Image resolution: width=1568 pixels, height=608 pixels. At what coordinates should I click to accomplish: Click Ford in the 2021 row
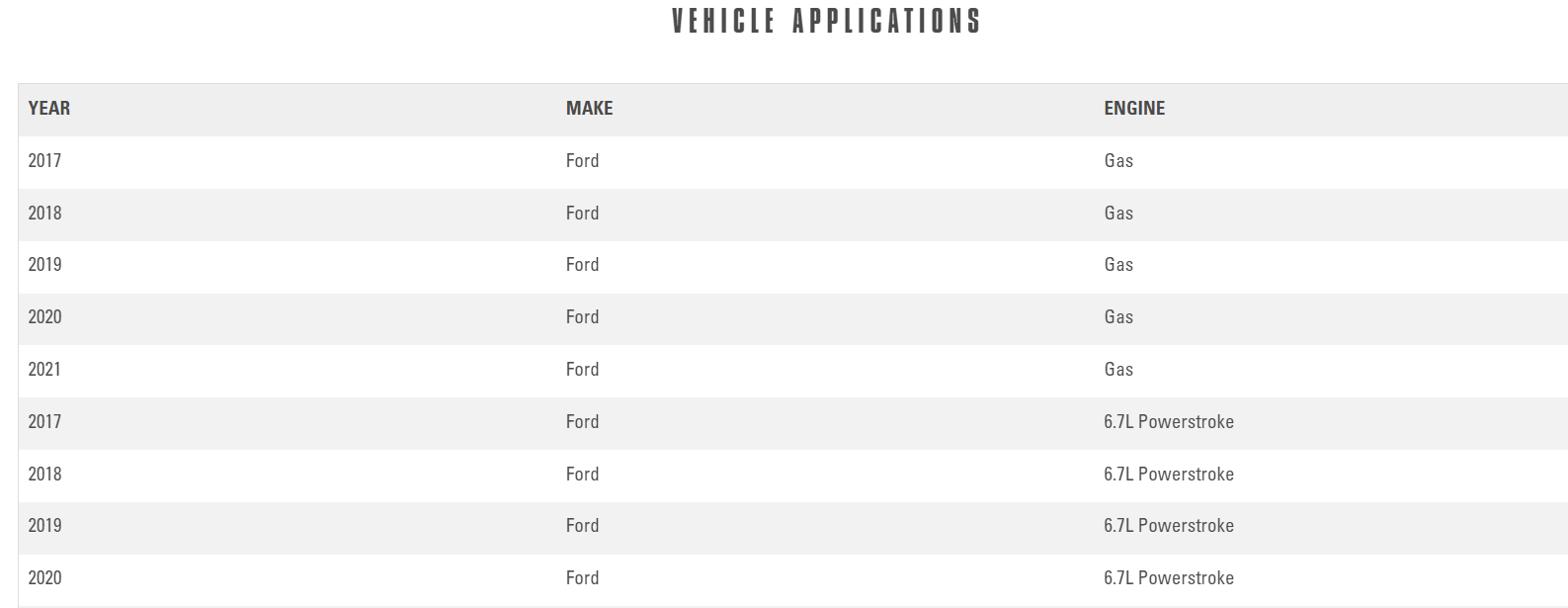(582, 370)
